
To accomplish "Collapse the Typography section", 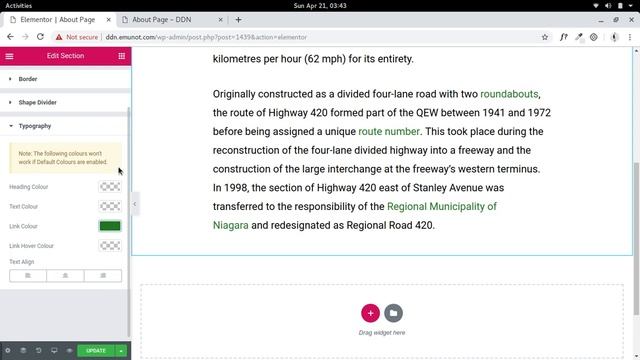I will click(x=65, y=126).
